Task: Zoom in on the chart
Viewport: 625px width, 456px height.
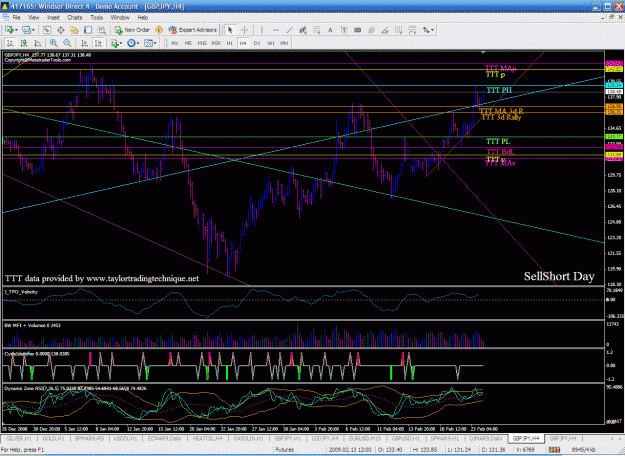Action: pos(53,43)
